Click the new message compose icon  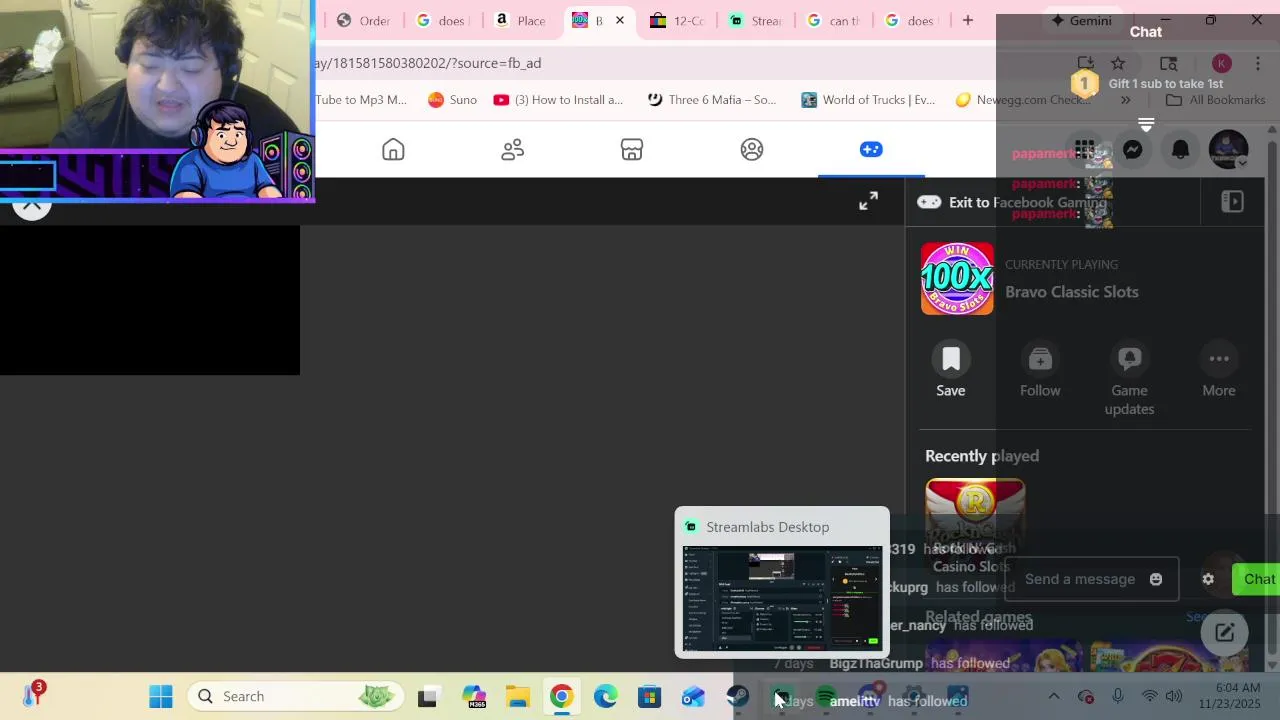pyautogui.click(x=1225, y=632)
